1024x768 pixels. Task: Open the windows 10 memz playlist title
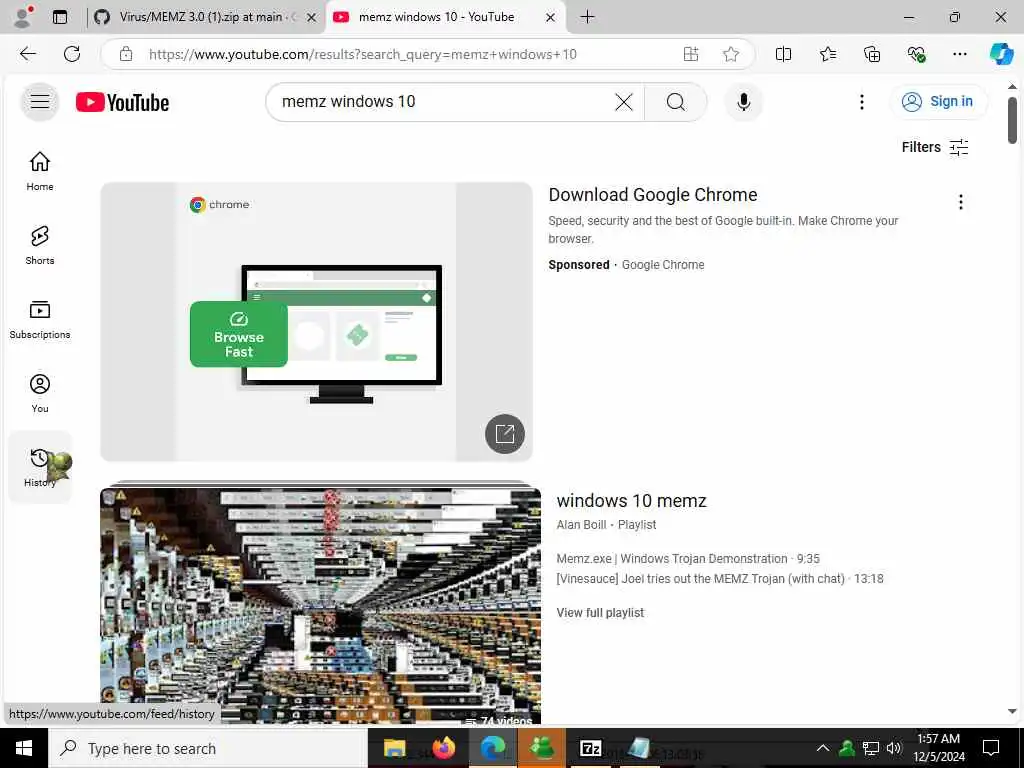coord(631,501)
